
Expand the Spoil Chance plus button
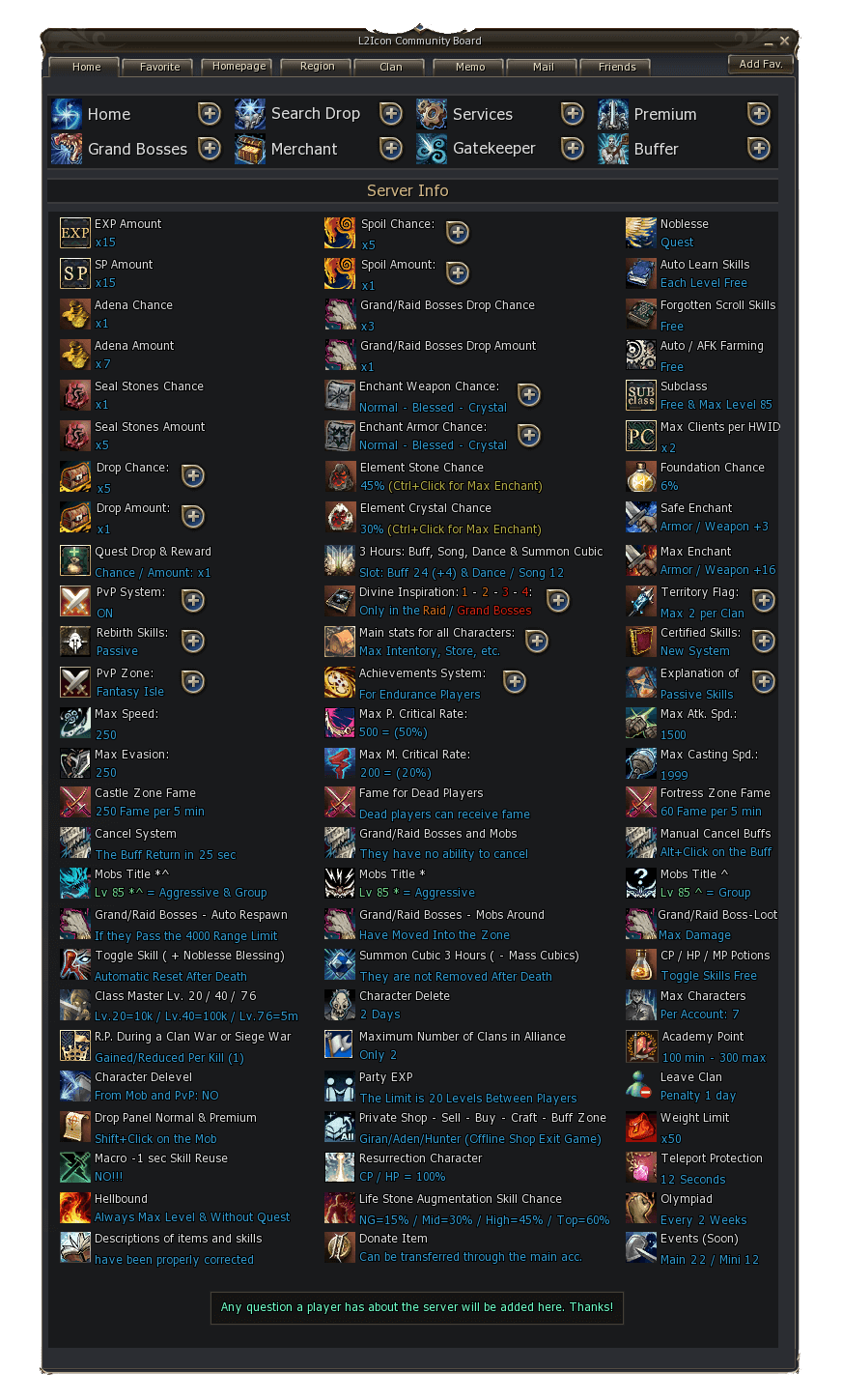[x=458, y=233]
